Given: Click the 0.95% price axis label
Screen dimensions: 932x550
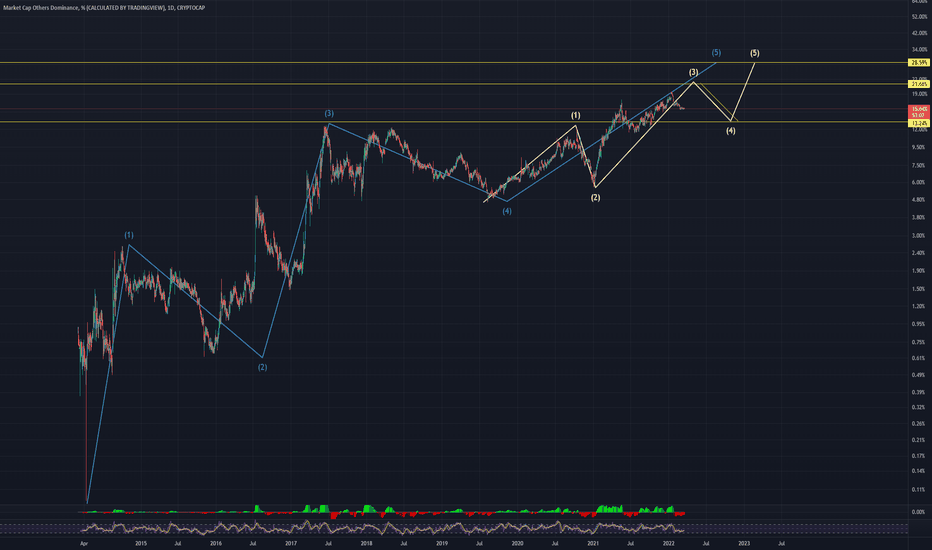Looking at the screenshot, I should [x=919, y=325].
